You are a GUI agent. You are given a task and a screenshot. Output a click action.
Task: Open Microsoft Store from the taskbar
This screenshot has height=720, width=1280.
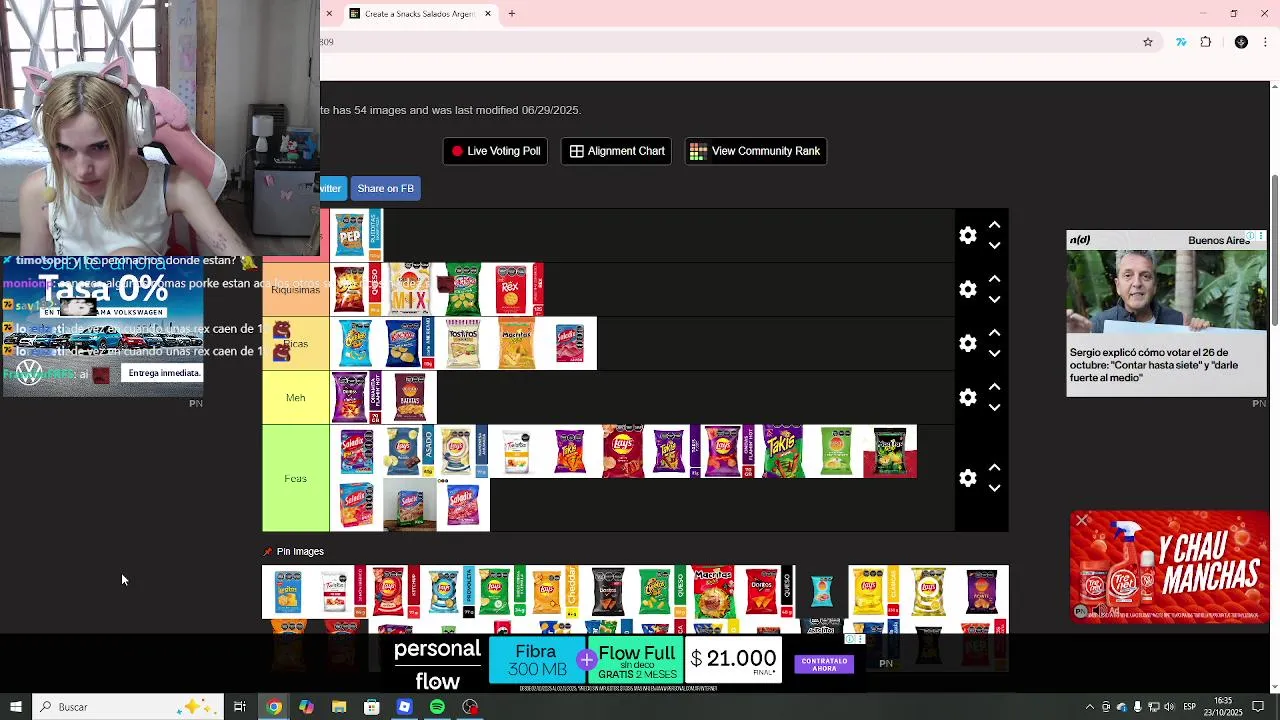click(x=372, y=707)
